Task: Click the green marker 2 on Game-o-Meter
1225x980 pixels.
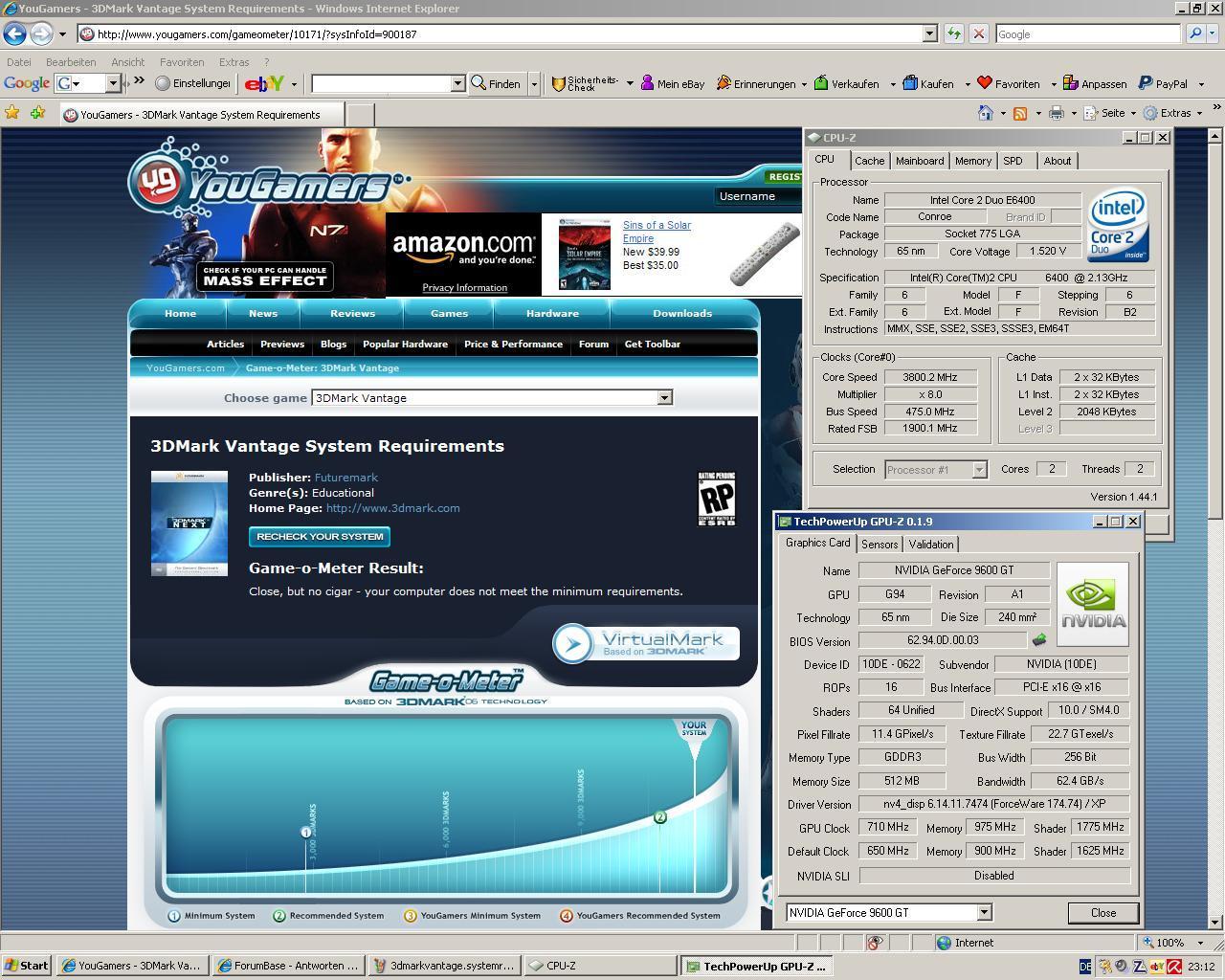Action: click(x=659, y=816)
